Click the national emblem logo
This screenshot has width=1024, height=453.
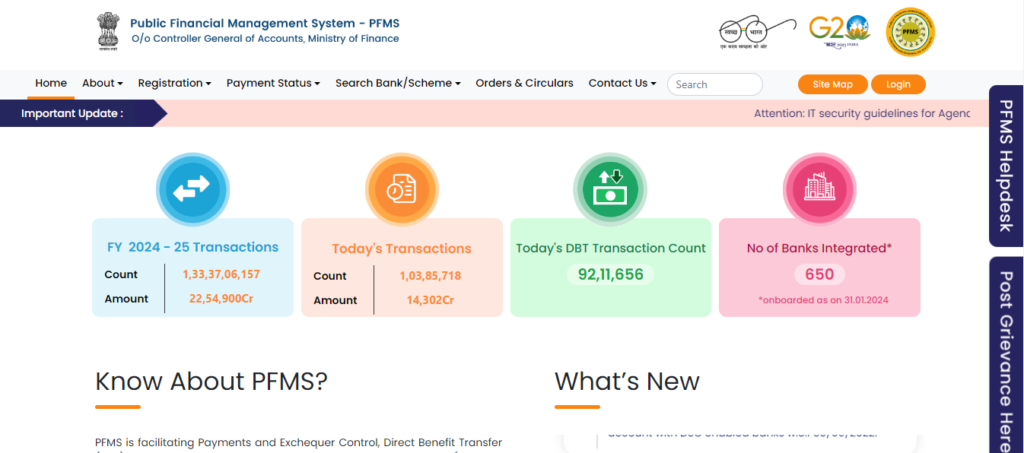pyautogui.click(x=108, y=31)
